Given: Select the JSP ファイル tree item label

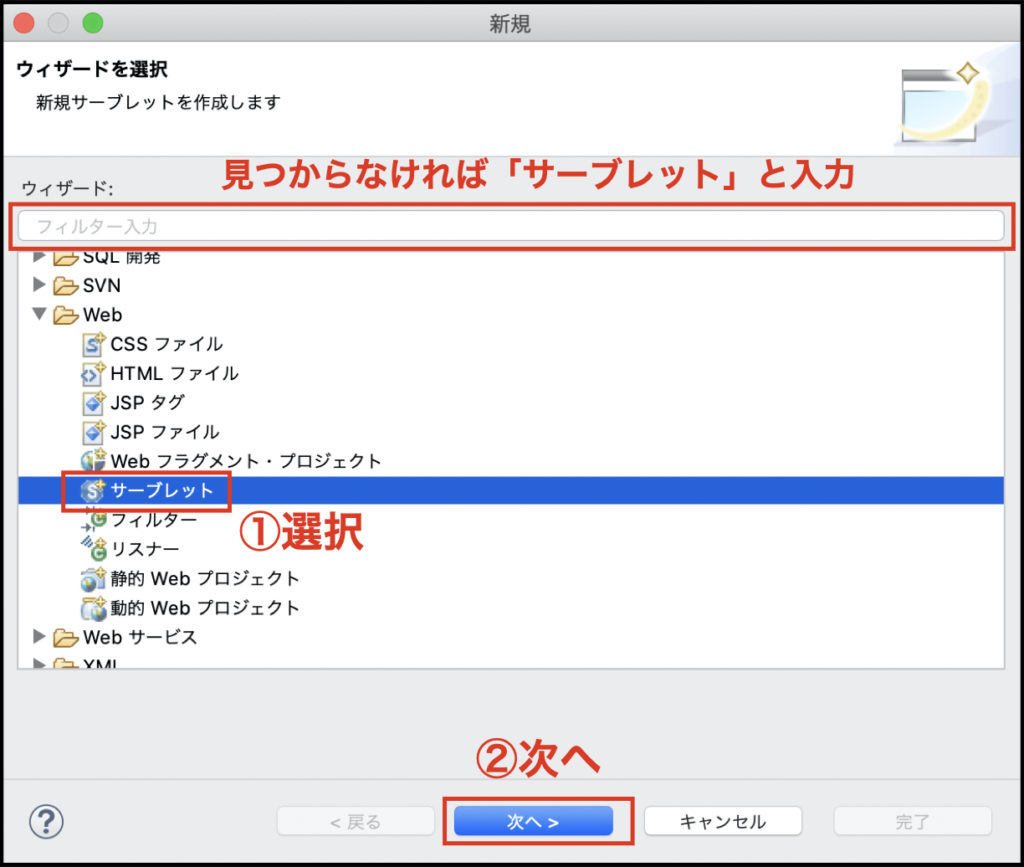Looking at the screenshot, I should [x=165, y=432].
